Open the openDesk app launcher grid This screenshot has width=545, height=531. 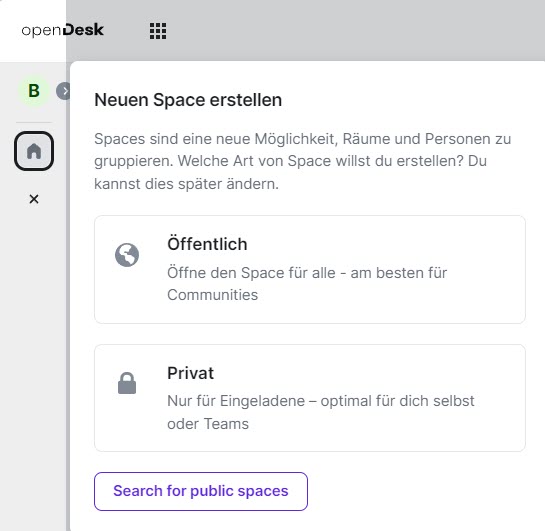158,31
